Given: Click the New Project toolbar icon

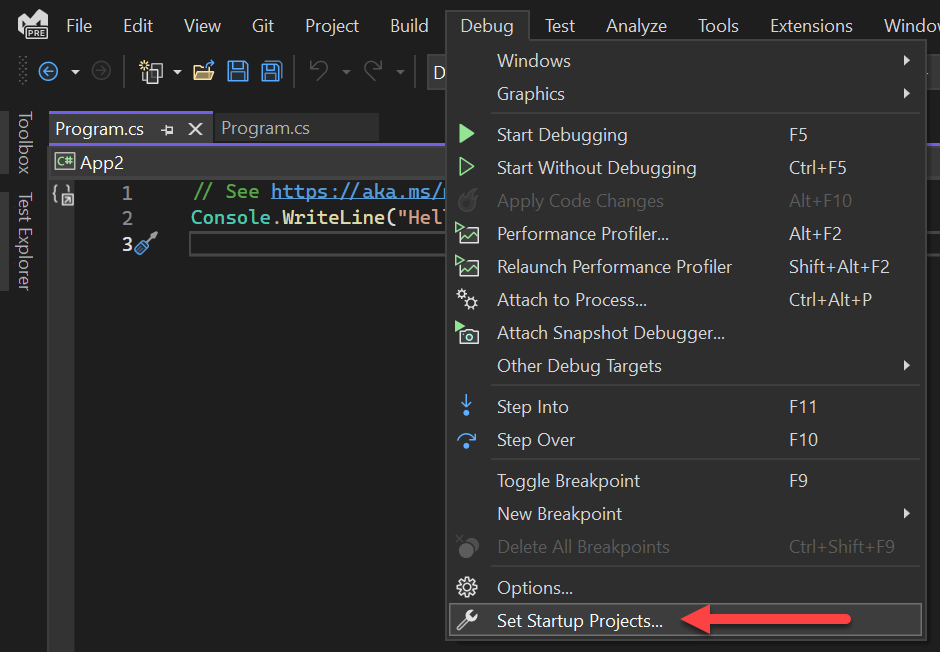Looking at the screenshot, I should click(151, 71).
